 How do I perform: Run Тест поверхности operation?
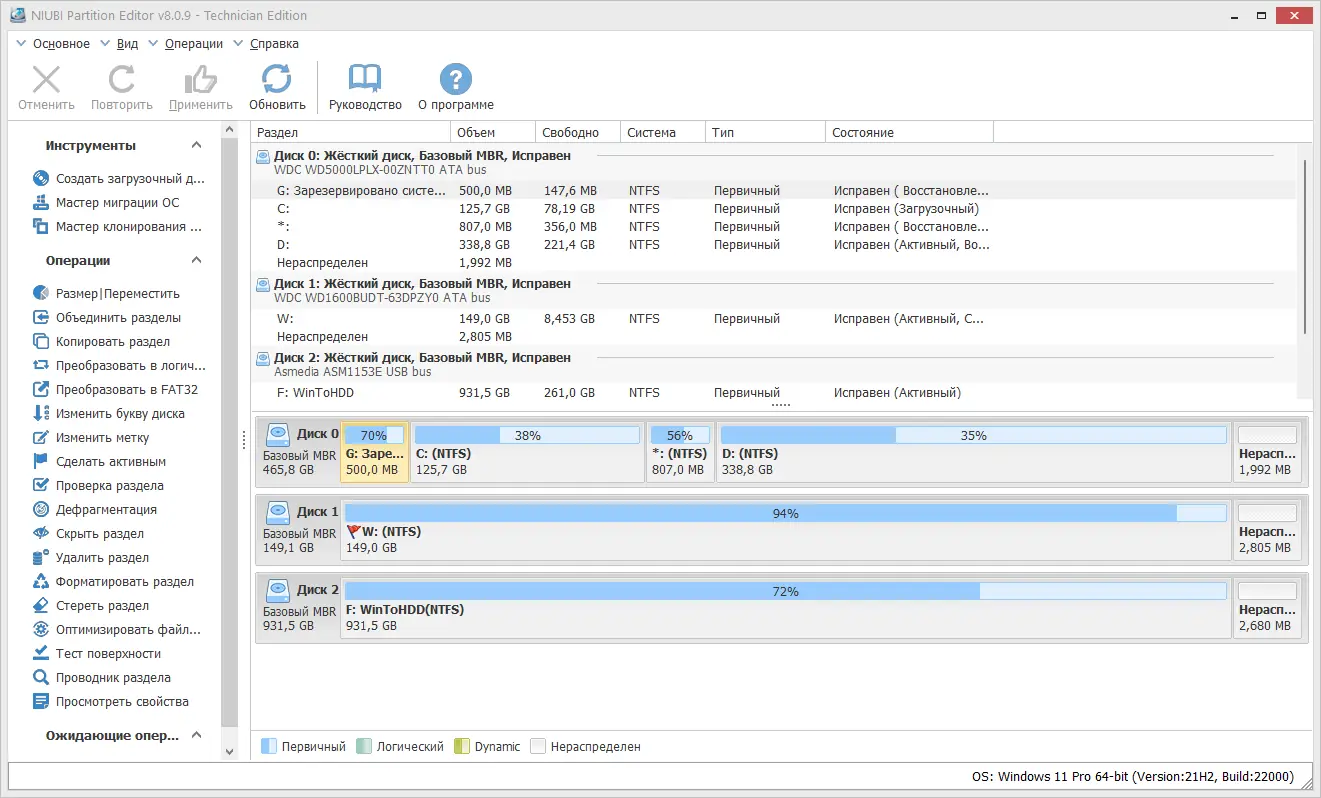[97, 654]
